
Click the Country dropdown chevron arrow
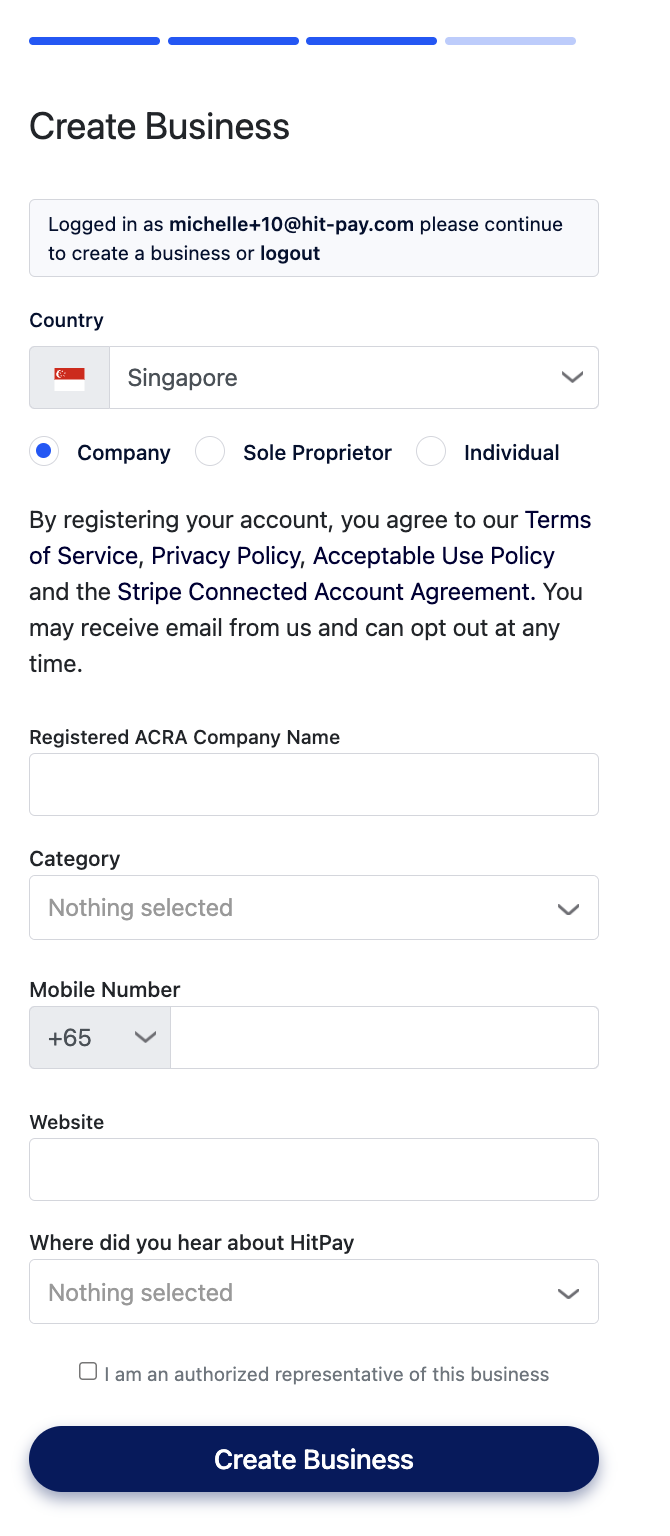(x=571, y=378)
